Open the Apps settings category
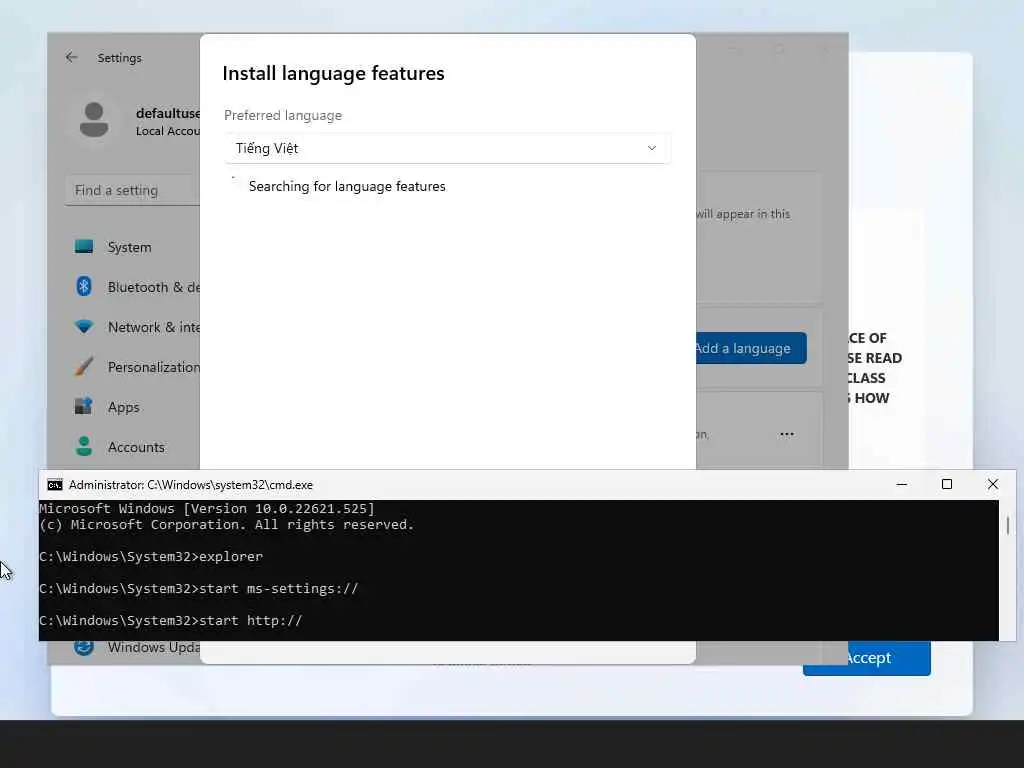This screenshot has width=1024, height=768. tap(123, 407)
